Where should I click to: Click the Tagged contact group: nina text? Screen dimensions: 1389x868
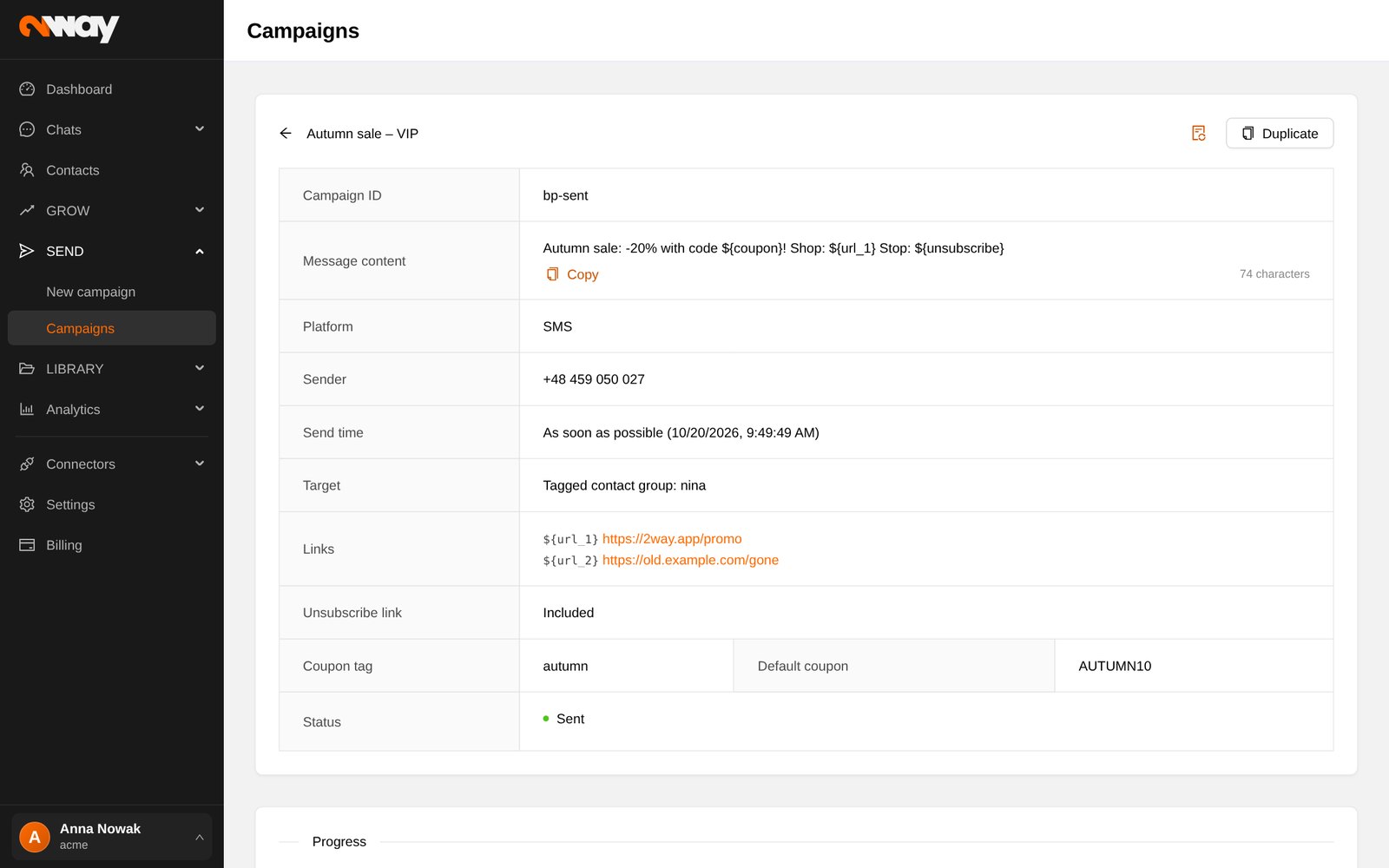tap(624, 485)
